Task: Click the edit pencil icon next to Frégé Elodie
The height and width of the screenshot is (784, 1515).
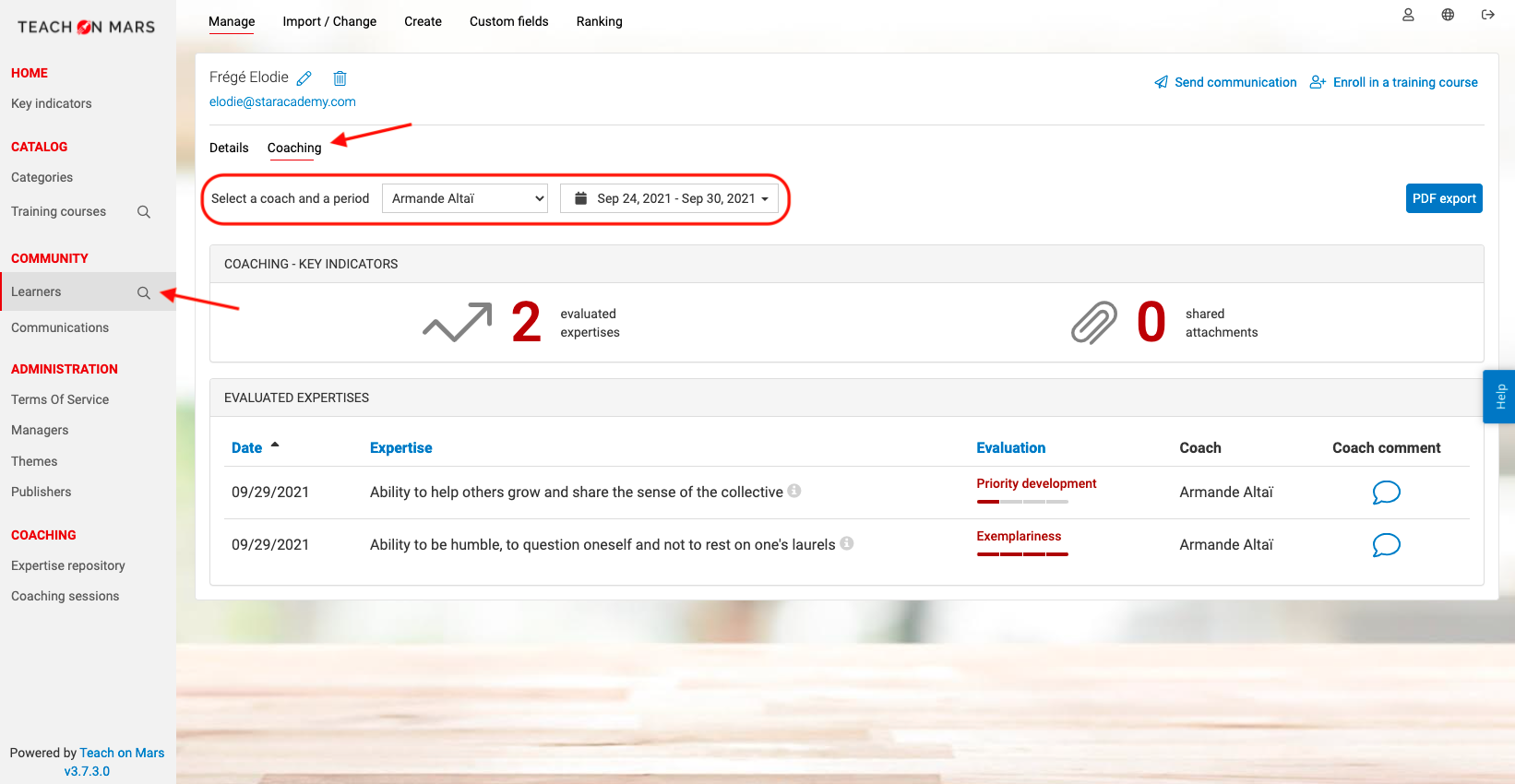Action: [304, 78]
